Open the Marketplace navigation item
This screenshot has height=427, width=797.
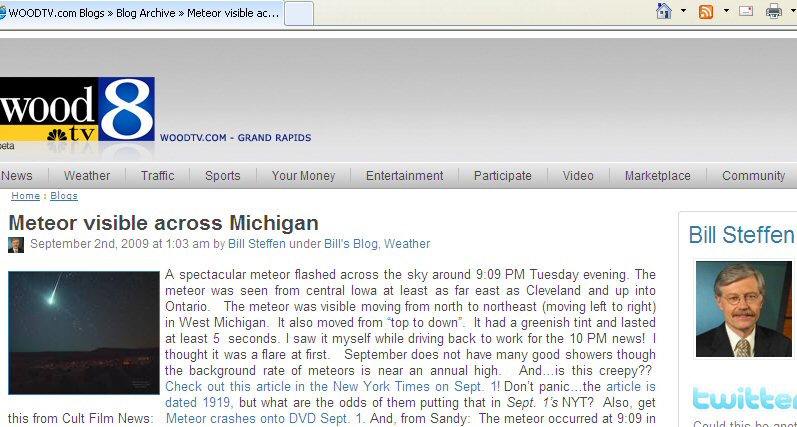point(657,176)
